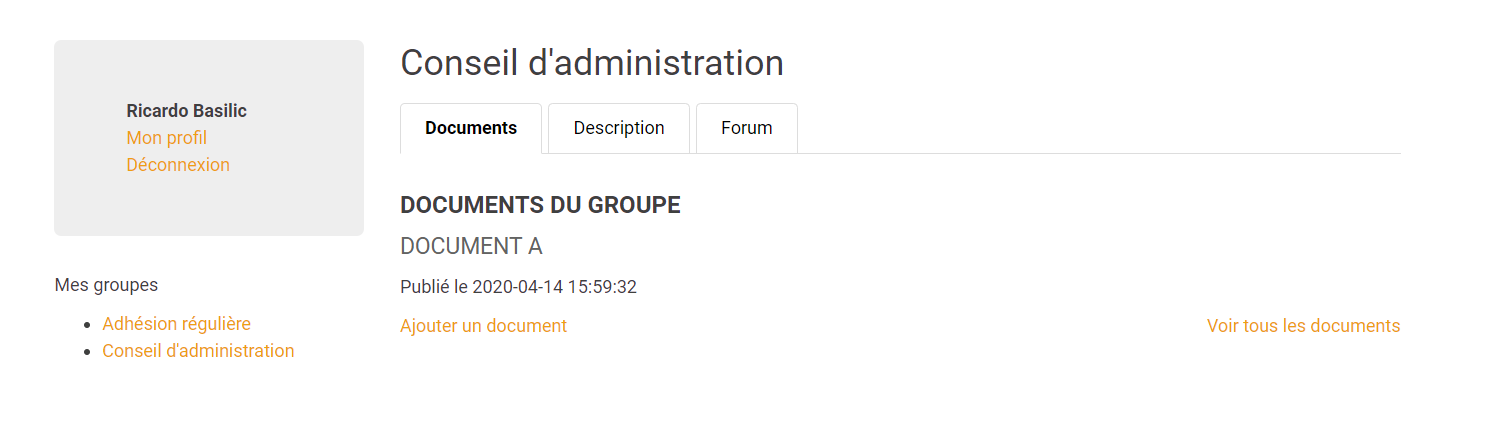1506x423 pixels.
Task: Open the Adhésion régulière group
Action: (176, 324)
